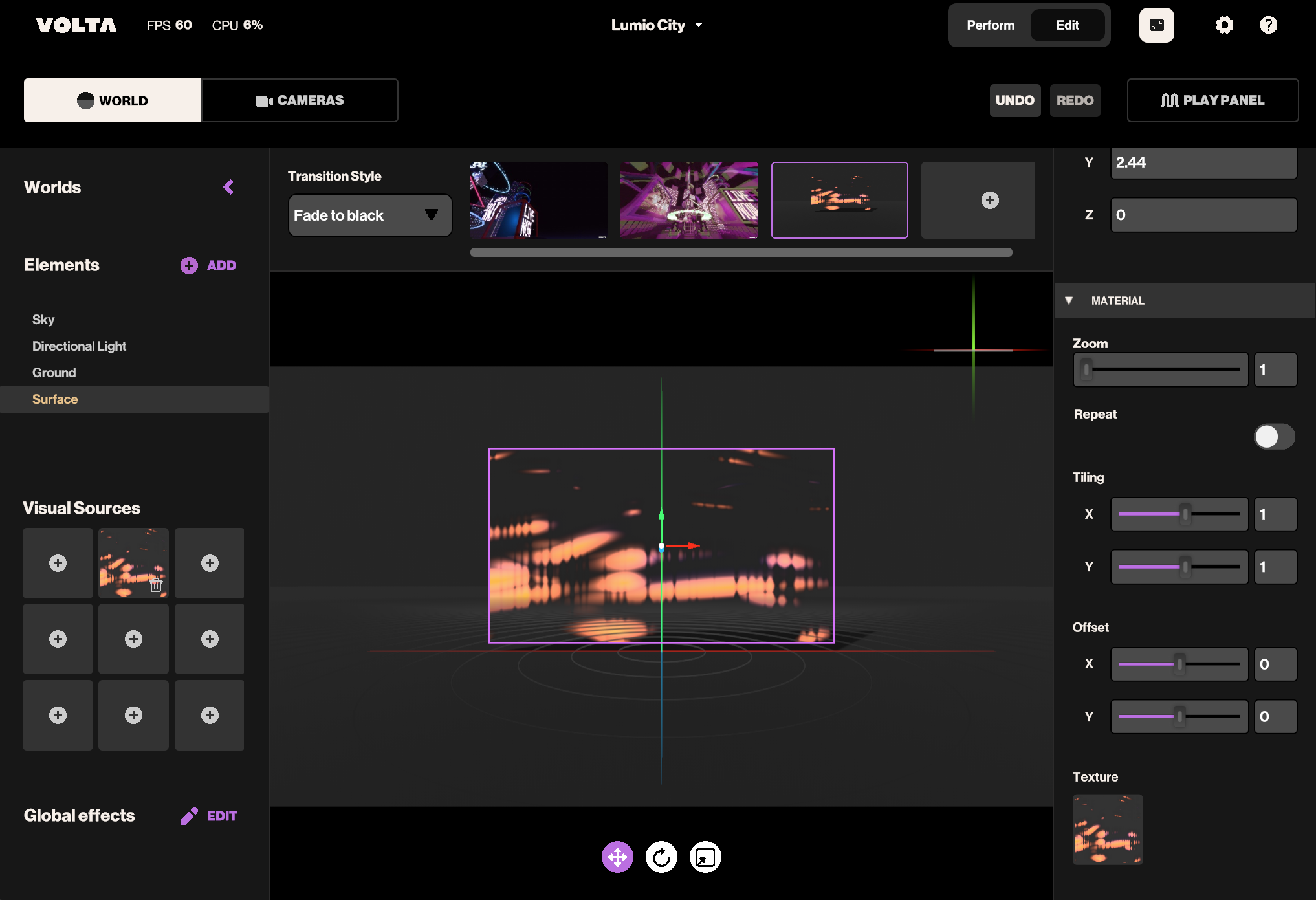Open help via the question mark icon
Screen dimensions: 1316x900
[x=1268, y=25]
